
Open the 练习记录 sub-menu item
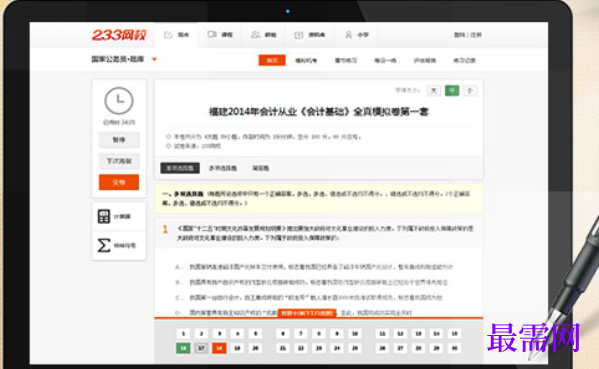pyautogui.click(x=464, y=60)
